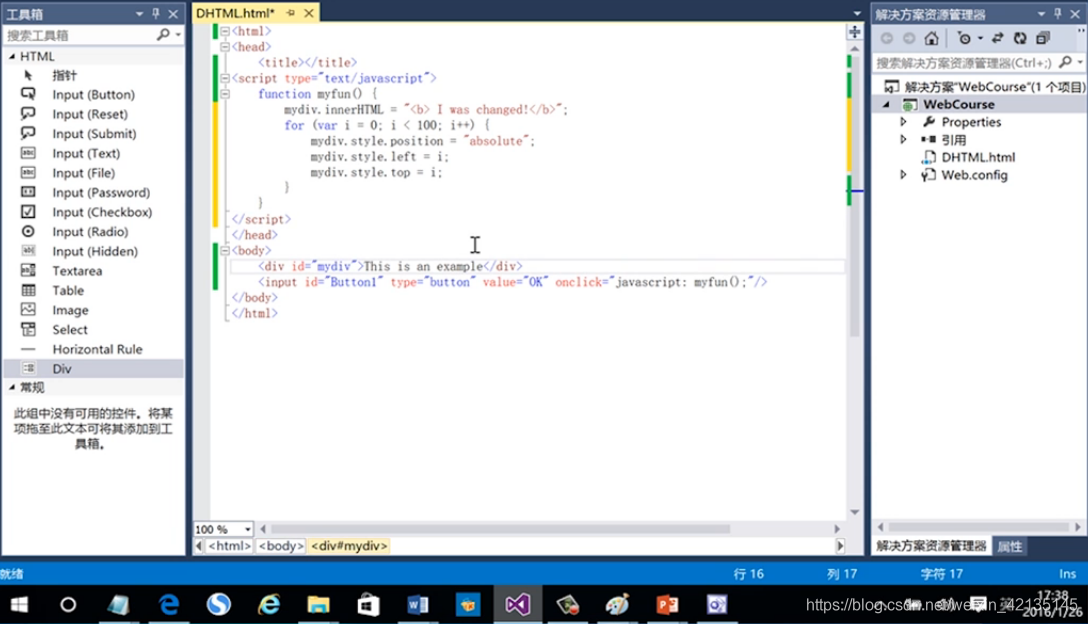The width and height of the screenshot is (1088, 624).
Task: Click the <body> breadcrumb tag
Action: coord(280,546)
